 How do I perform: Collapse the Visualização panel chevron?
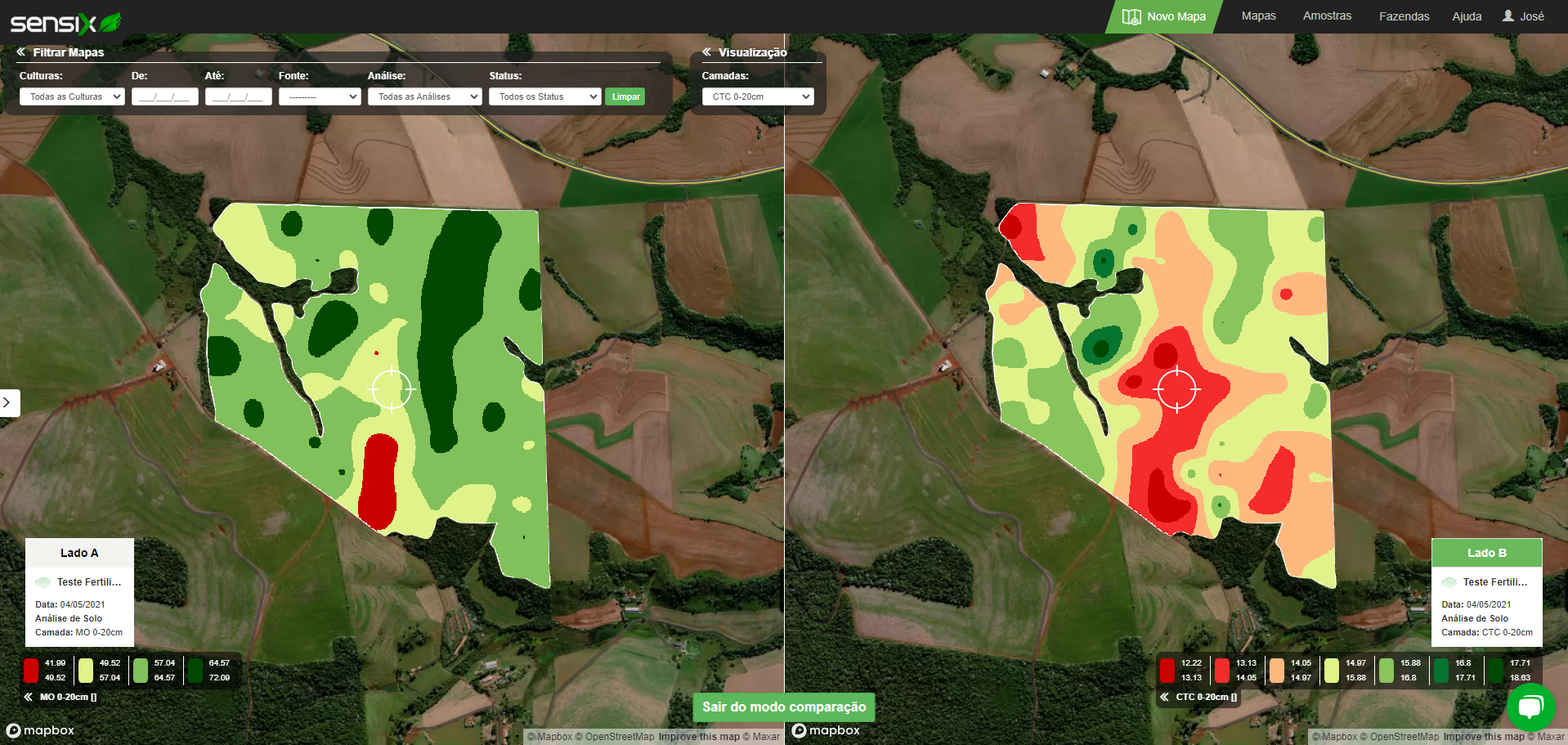point(706,52)
